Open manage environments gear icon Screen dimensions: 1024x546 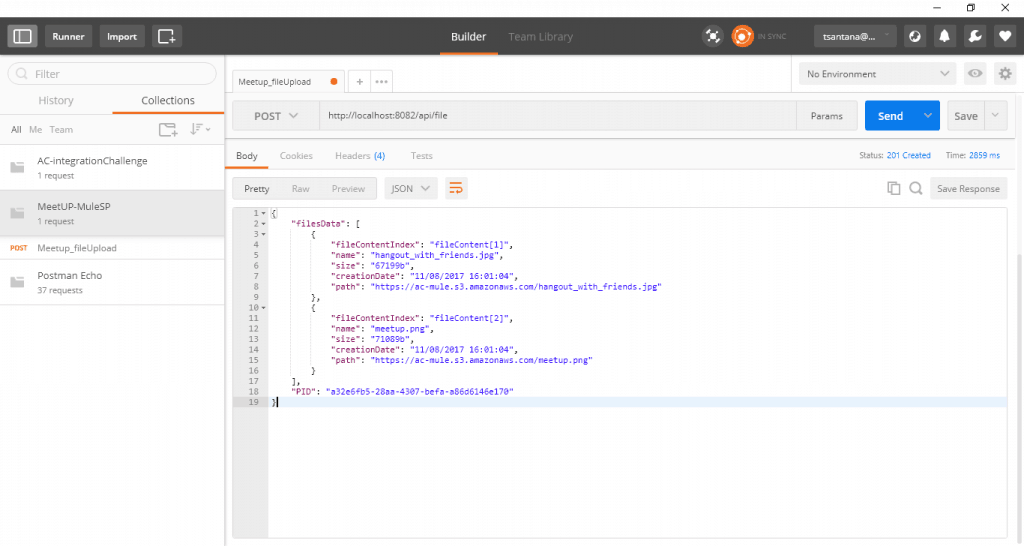pos(1005,73)
